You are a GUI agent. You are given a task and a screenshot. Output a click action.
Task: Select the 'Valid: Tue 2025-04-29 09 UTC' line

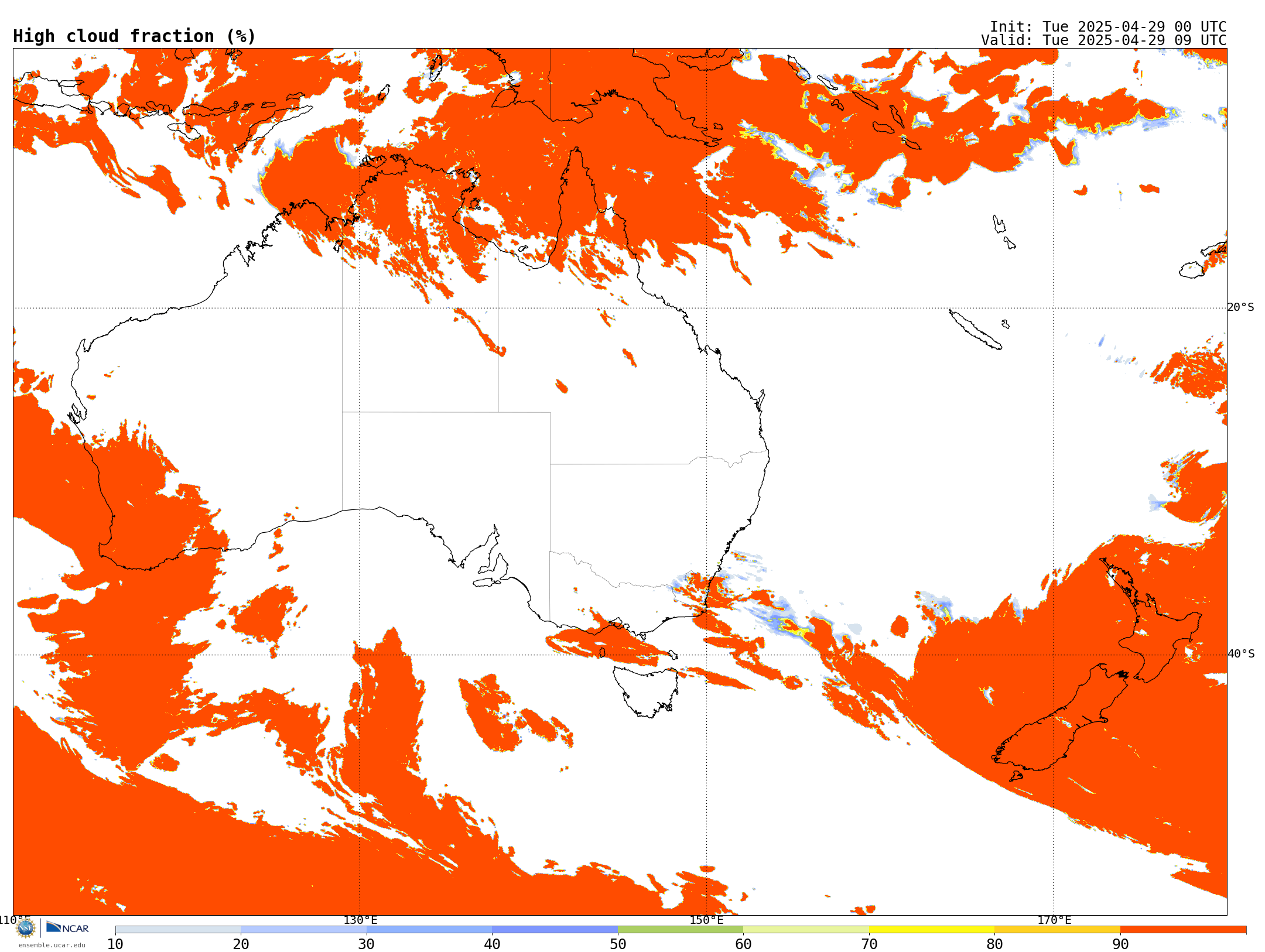[1104, 40]
